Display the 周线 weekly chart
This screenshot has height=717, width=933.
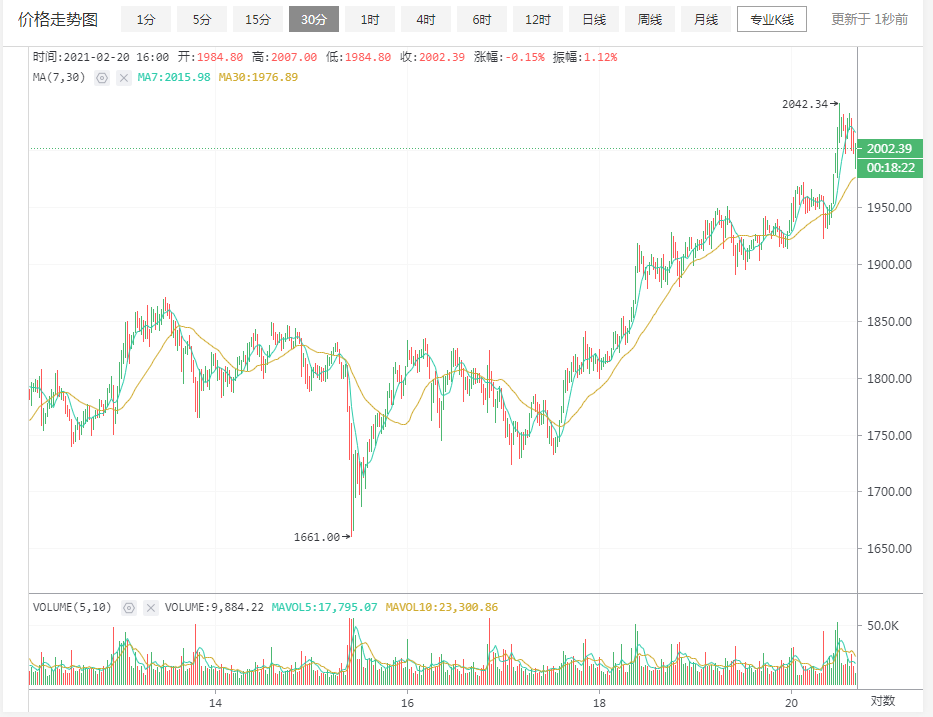tap(650, 19)
